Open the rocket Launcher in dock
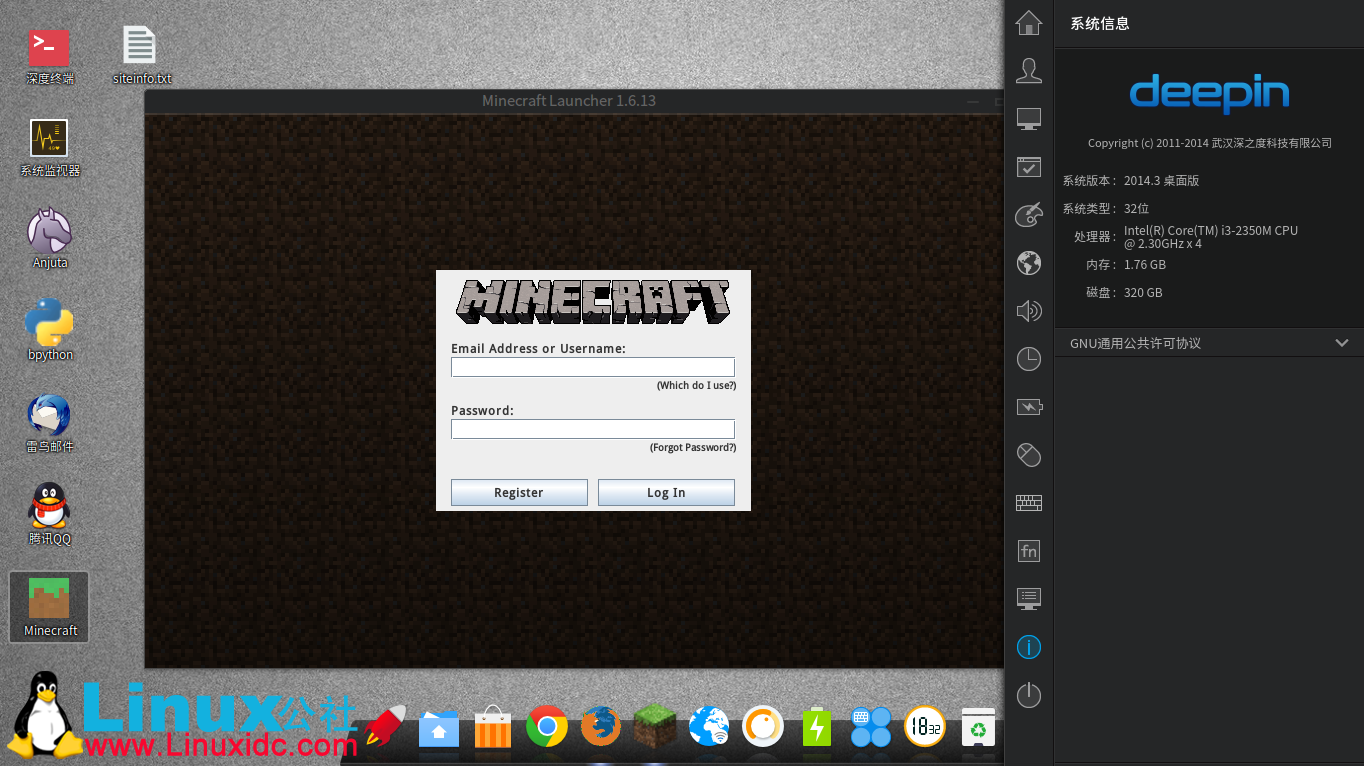 coord(384,726)
